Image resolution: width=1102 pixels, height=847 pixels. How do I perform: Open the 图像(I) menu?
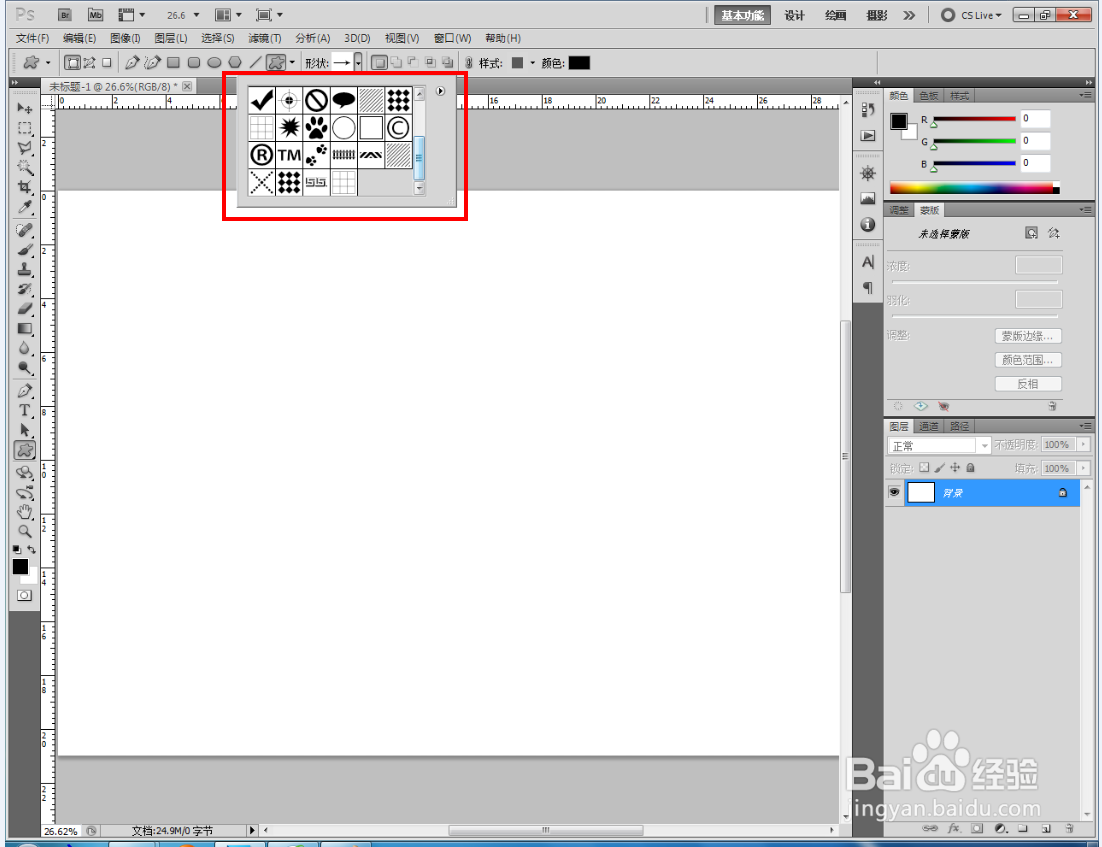point(125,38)
